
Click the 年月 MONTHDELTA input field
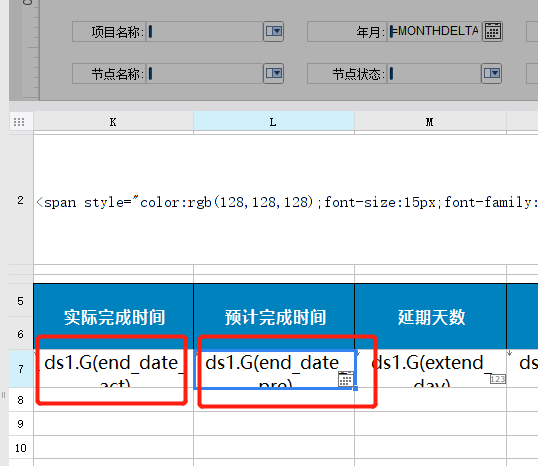(x=435, y=32)
